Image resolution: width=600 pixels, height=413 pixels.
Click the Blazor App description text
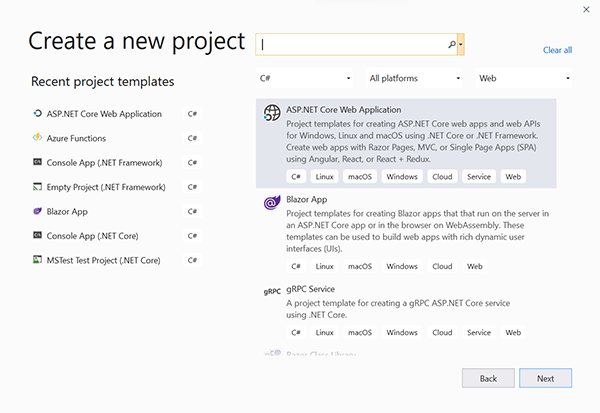[417, 231]
